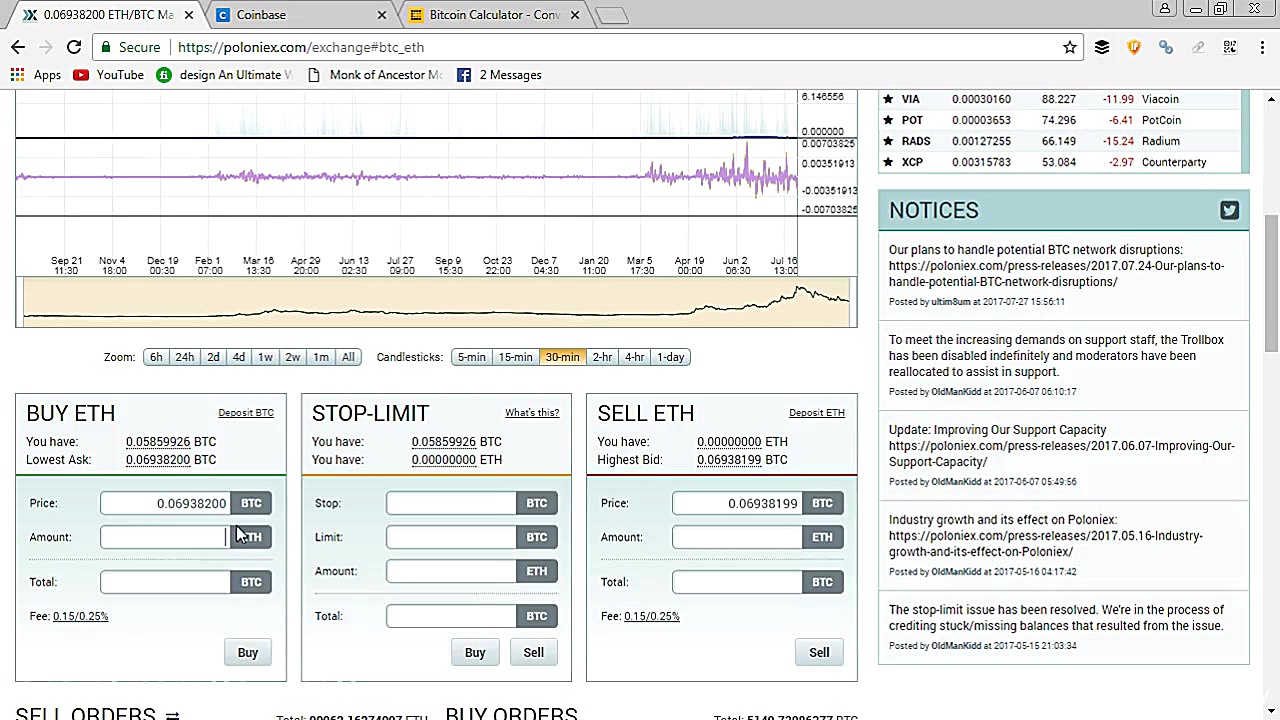Toggle favorite star for XCP market
The image size is (1280, 720).
point(888,162)
